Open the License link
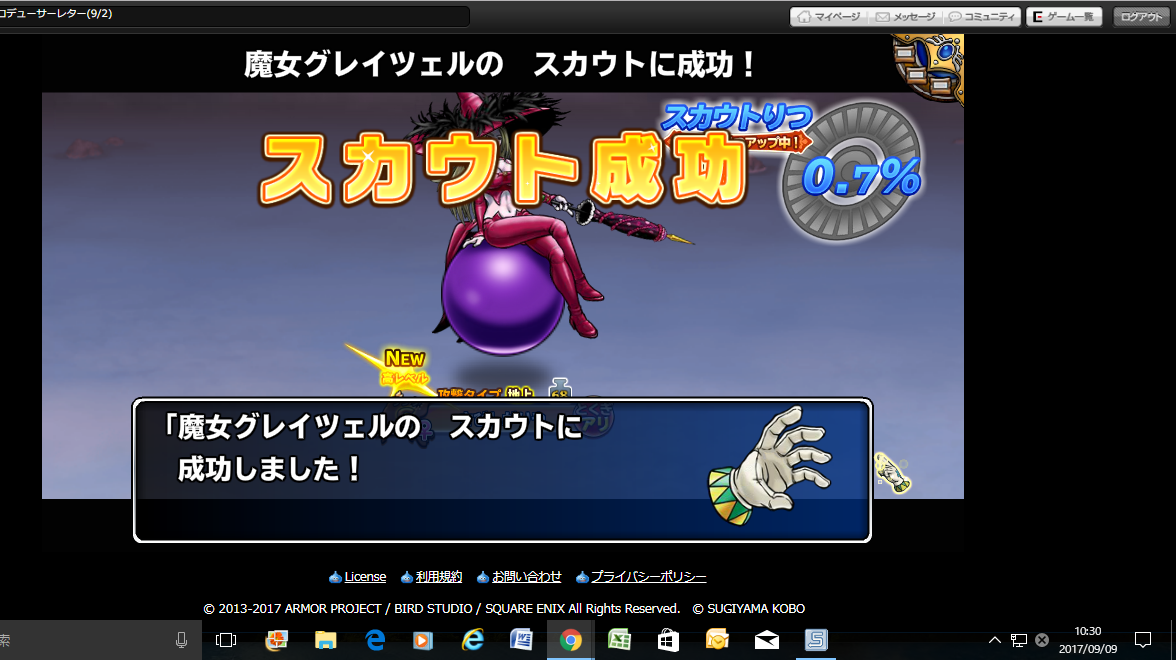 [x=365, y=577]
